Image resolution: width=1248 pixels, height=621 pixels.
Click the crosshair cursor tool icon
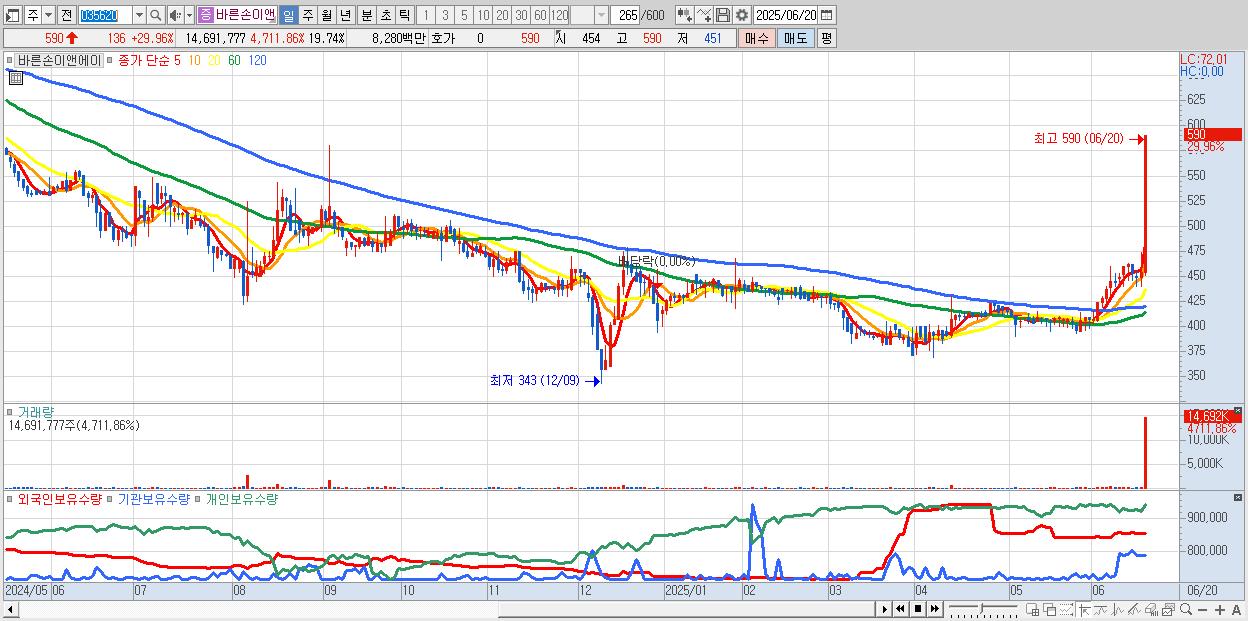click(x=1085, y=609)
